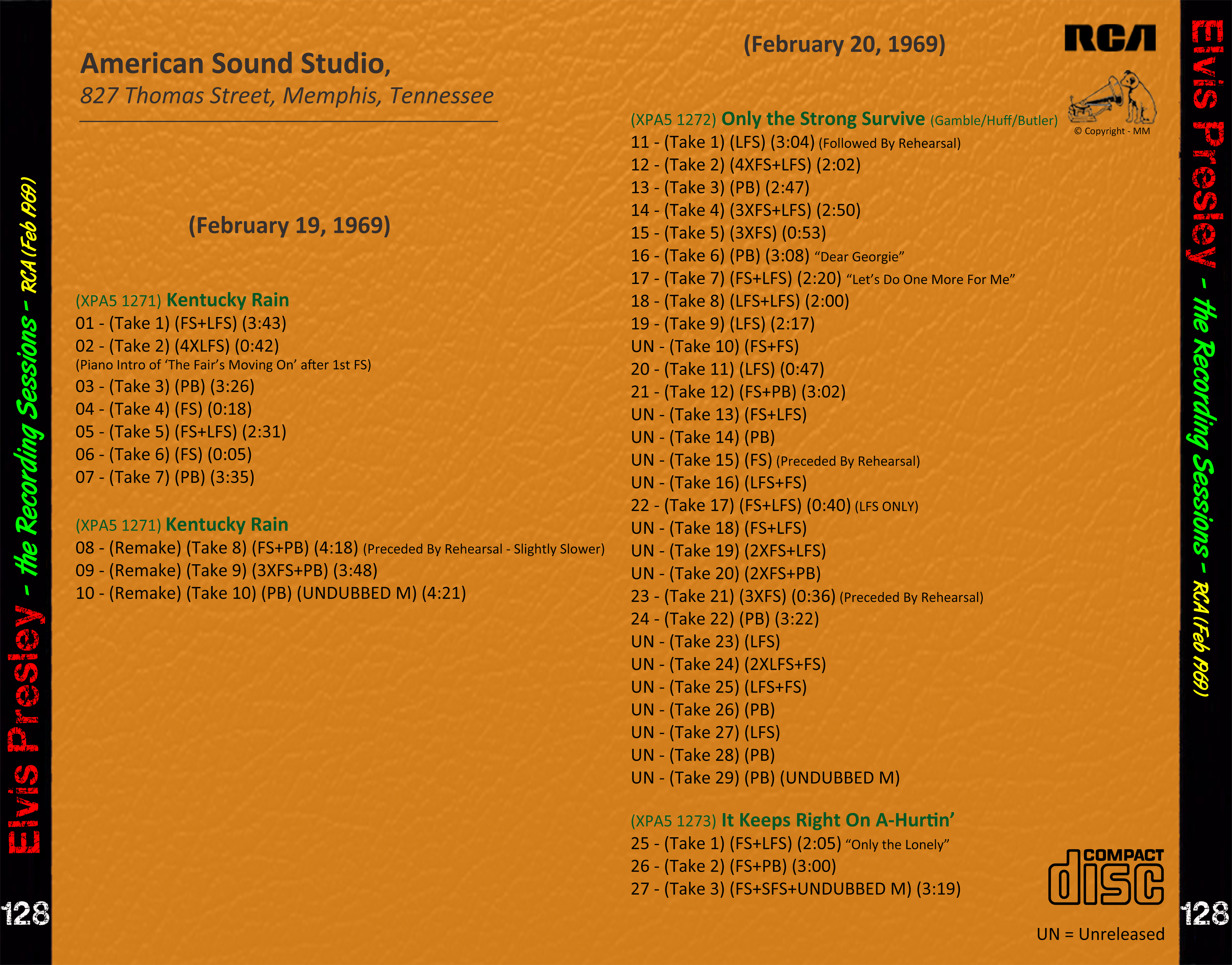Click track 16 with the 'Dear Georgie' note

768,256
